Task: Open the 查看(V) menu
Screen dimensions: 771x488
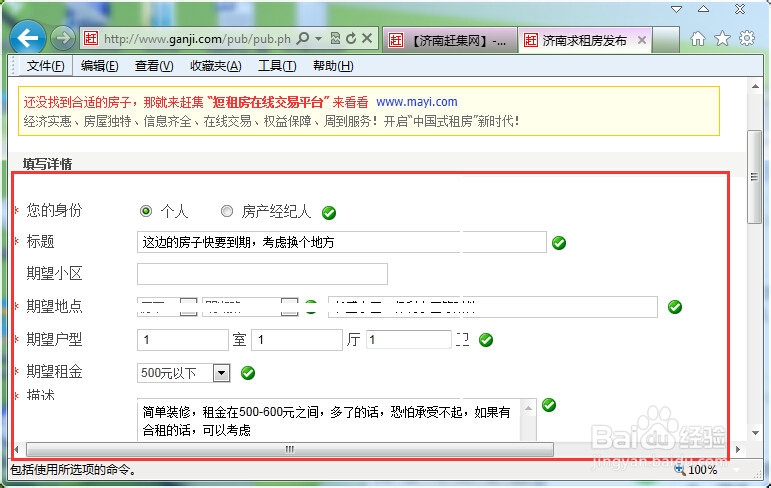Action: click(x=154, y=65)
